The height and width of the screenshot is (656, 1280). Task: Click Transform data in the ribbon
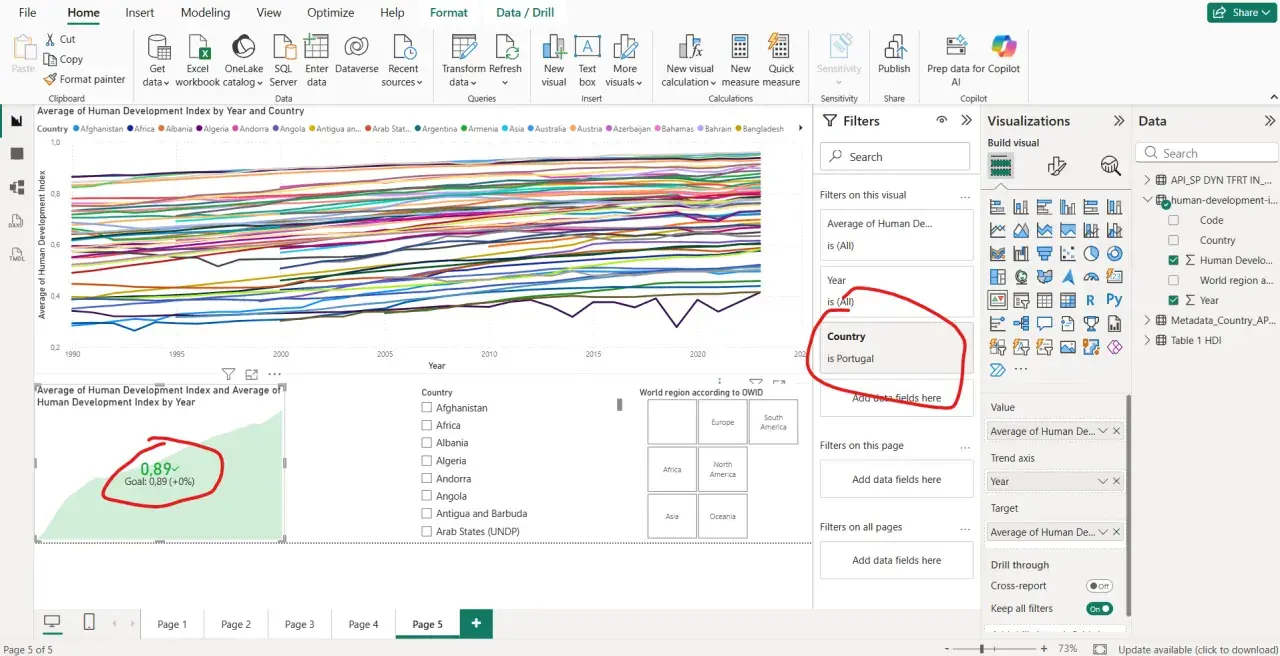click(463, 59)
